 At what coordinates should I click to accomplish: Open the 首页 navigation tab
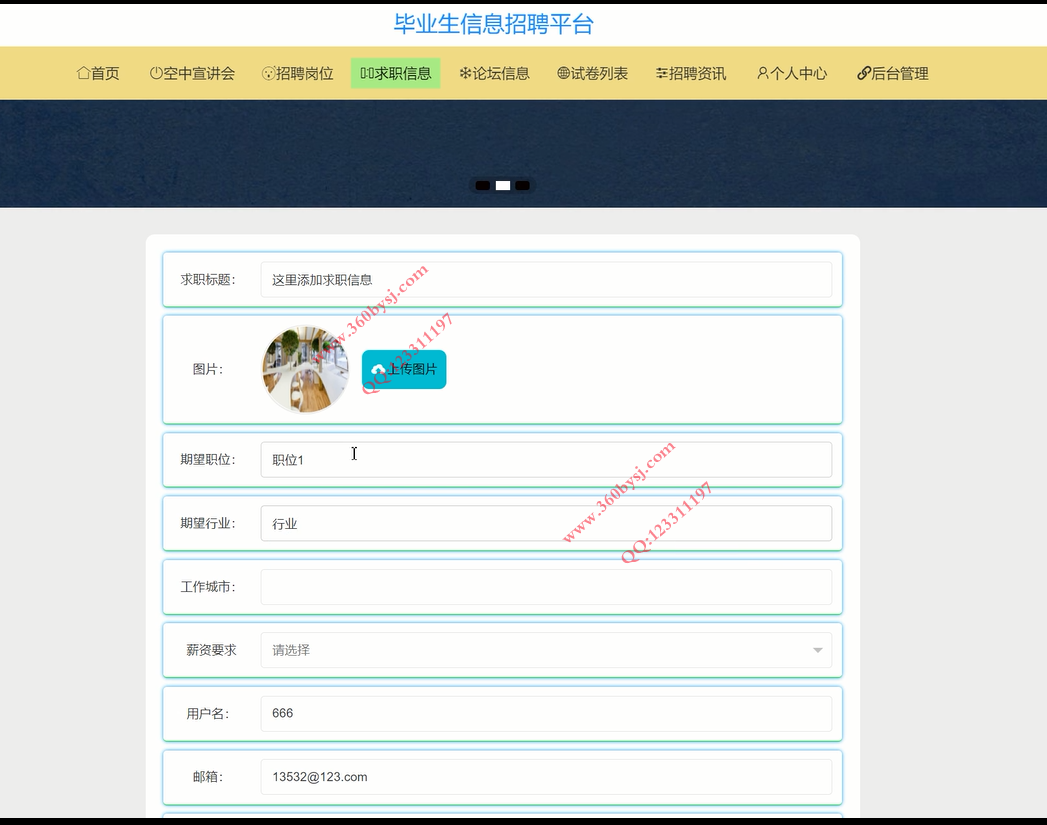[x=98, y=73]
